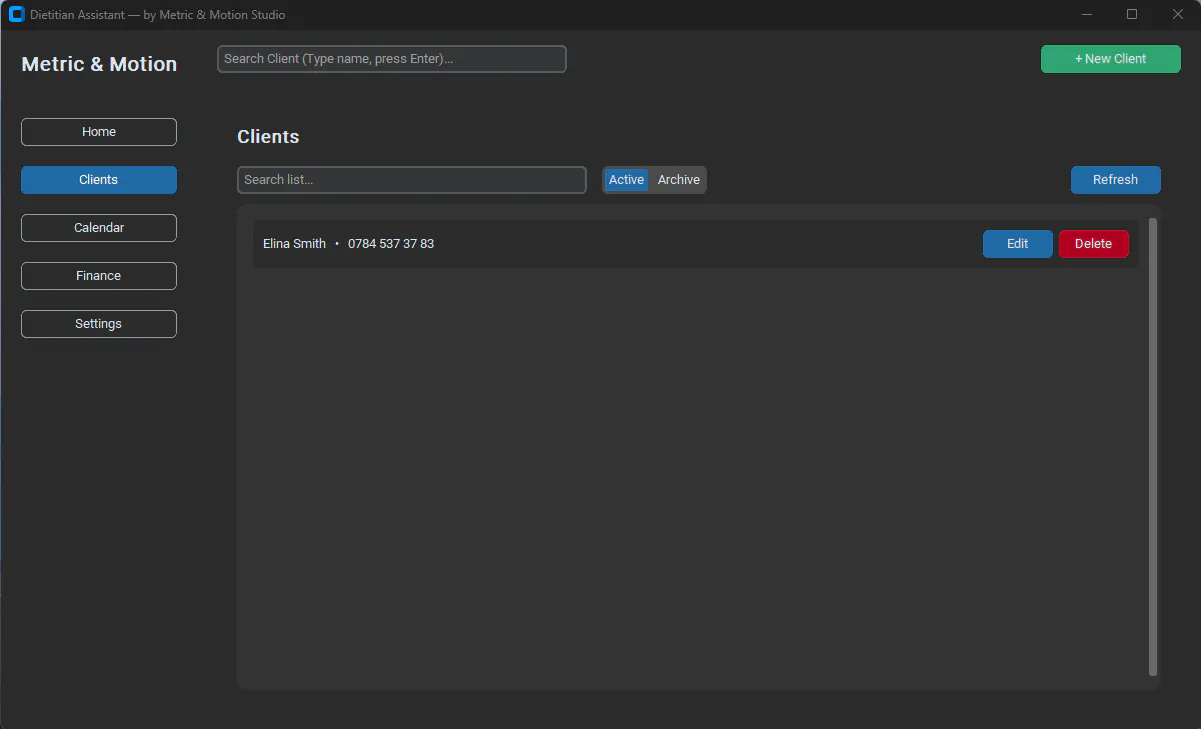Click the Refresh button

(1116, 180)
